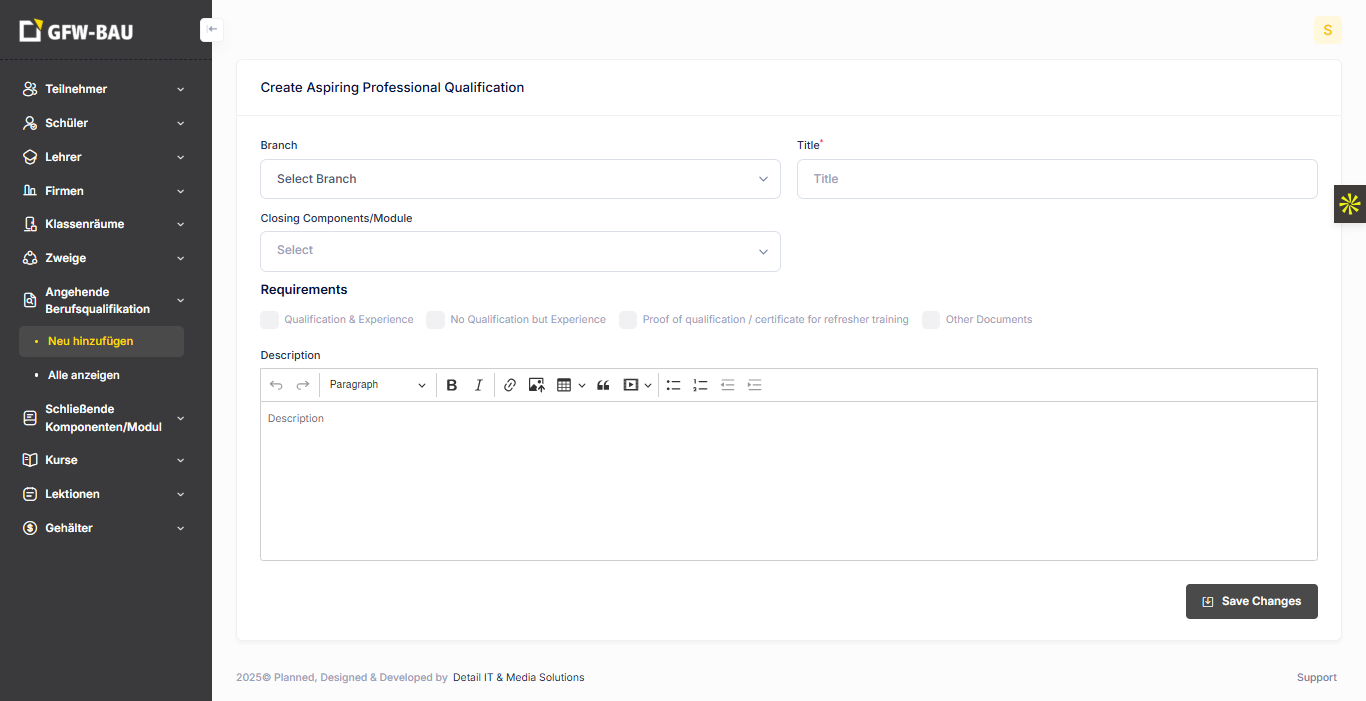Click the Save Changes button

click(1251, 601)
